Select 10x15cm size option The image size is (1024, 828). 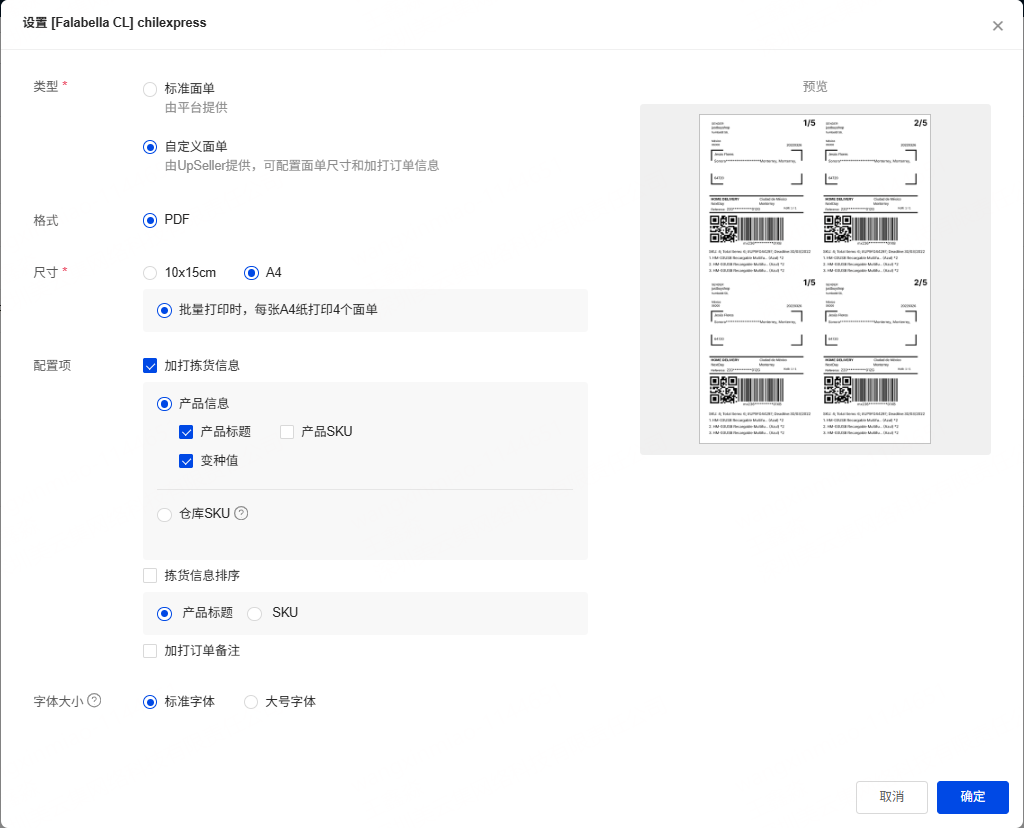tap(150, 273)
